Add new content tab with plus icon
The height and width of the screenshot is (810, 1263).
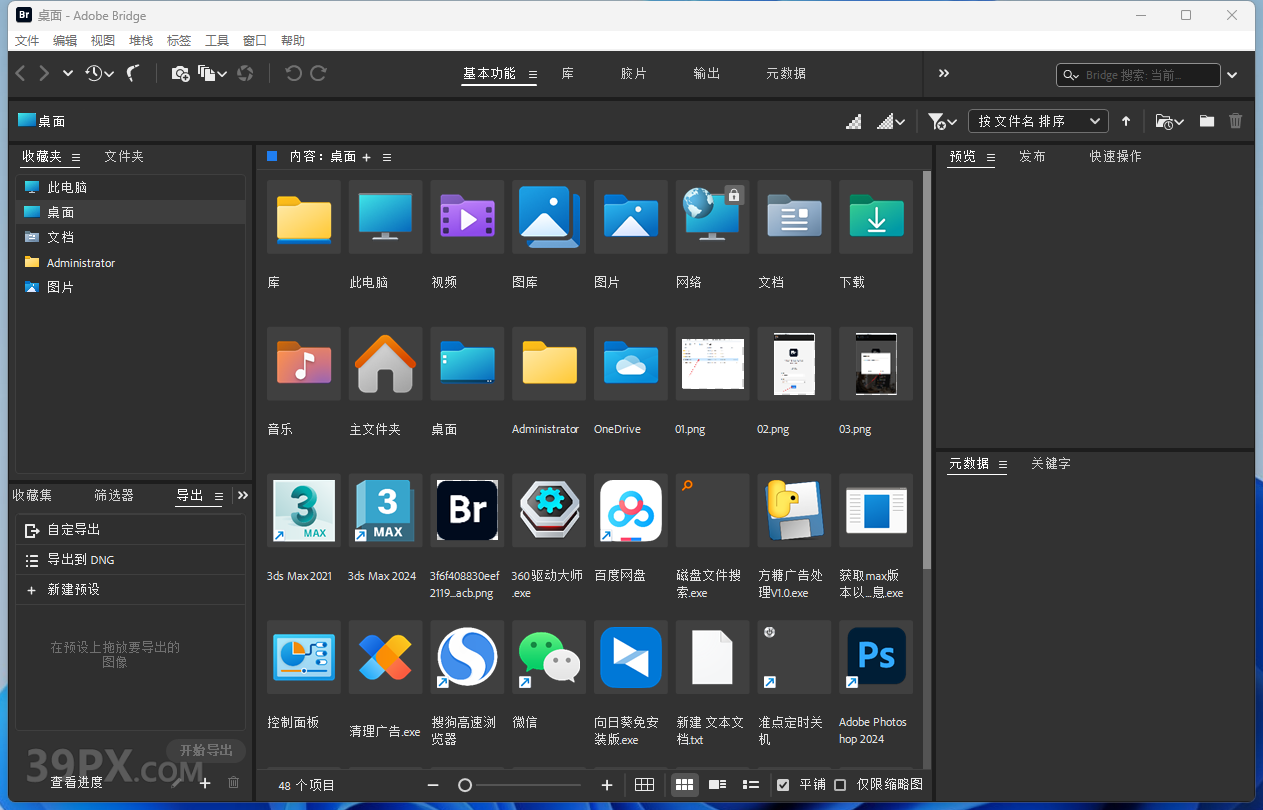[x=366, y=157]
